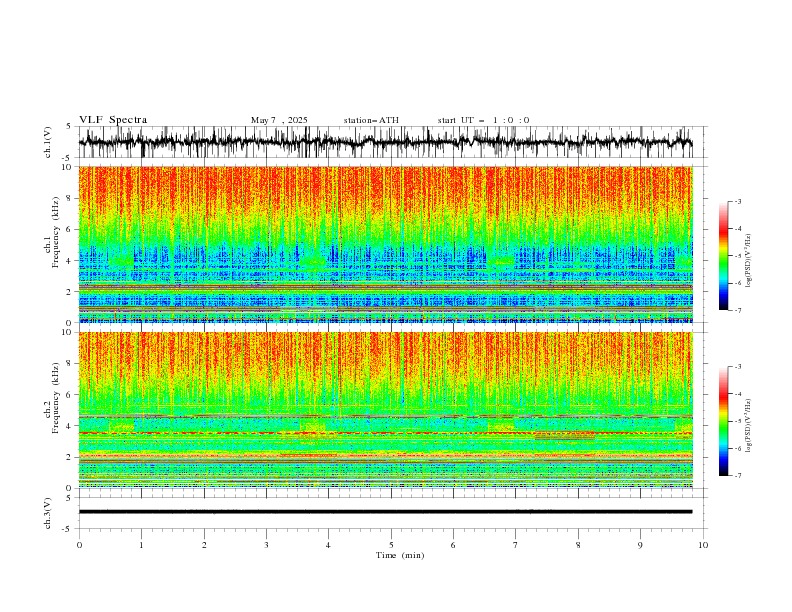
Task: Click the "-3" value atop the ch.1 colorbar
Action: point(737,201)
